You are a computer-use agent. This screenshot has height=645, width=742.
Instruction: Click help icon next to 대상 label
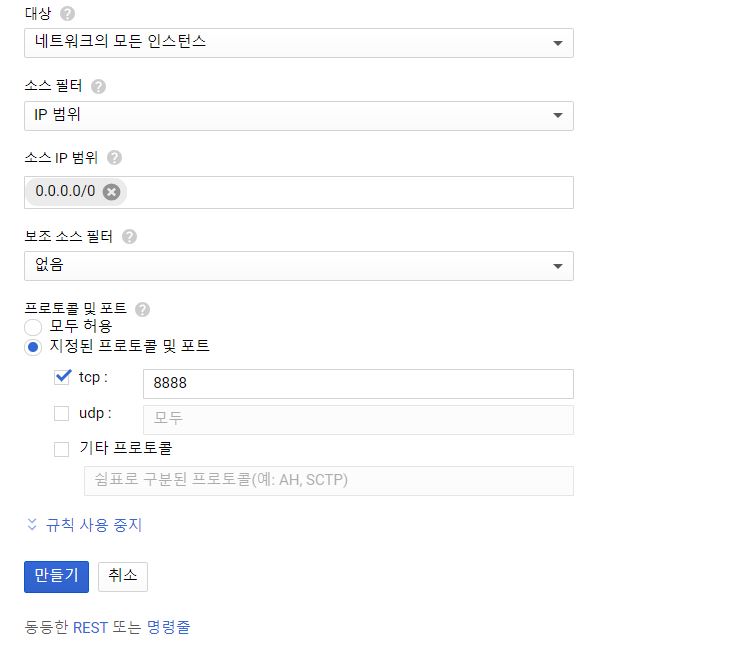pyautogui.click(x=67, y=14)
